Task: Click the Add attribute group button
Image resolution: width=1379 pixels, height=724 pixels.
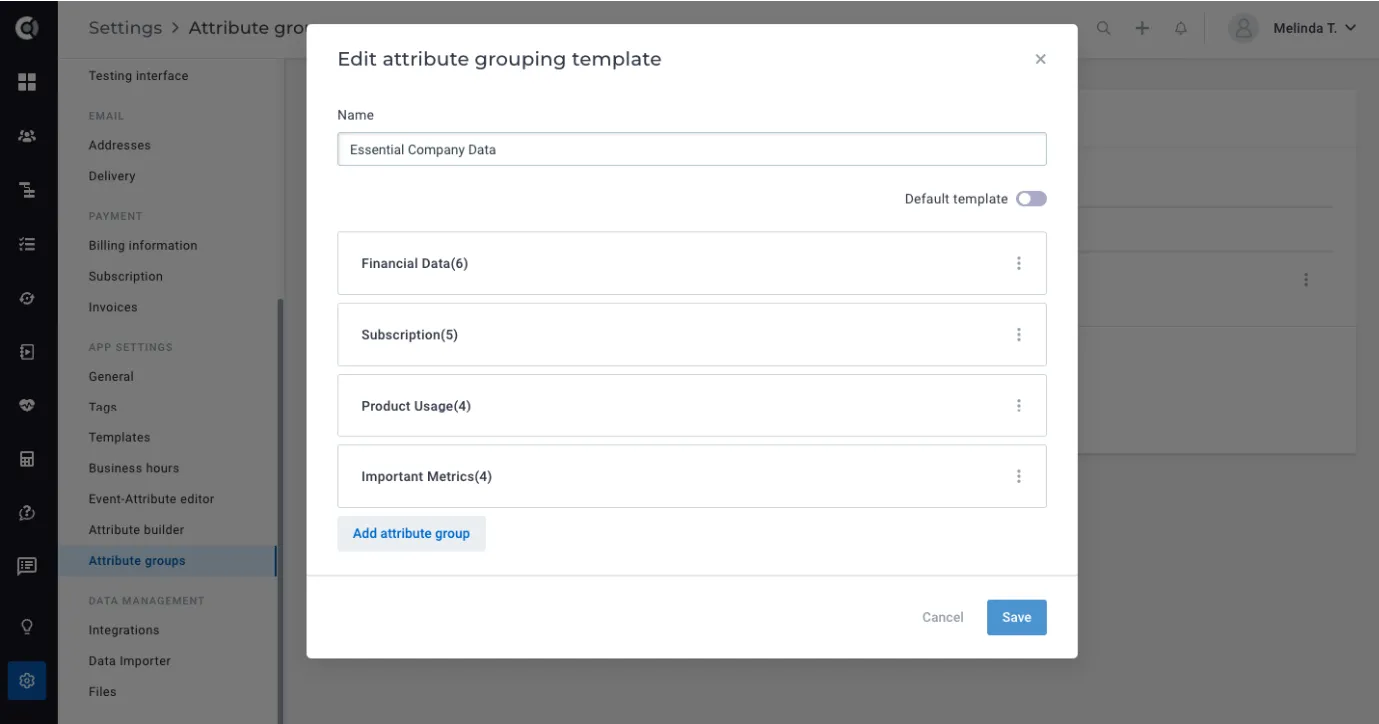Action: [411, 534]
